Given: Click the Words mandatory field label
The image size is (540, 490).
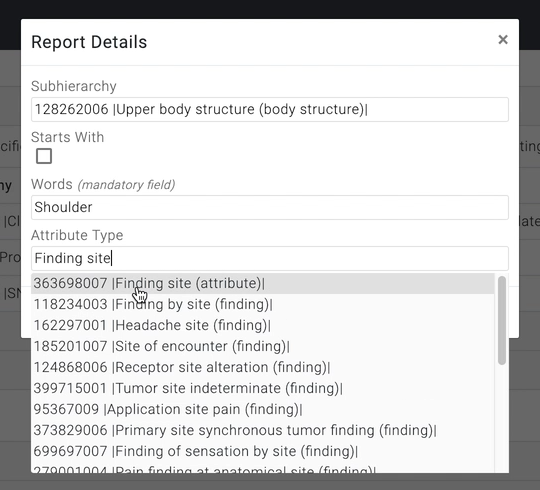Looking at the screenshot, I should click(103, 185).
